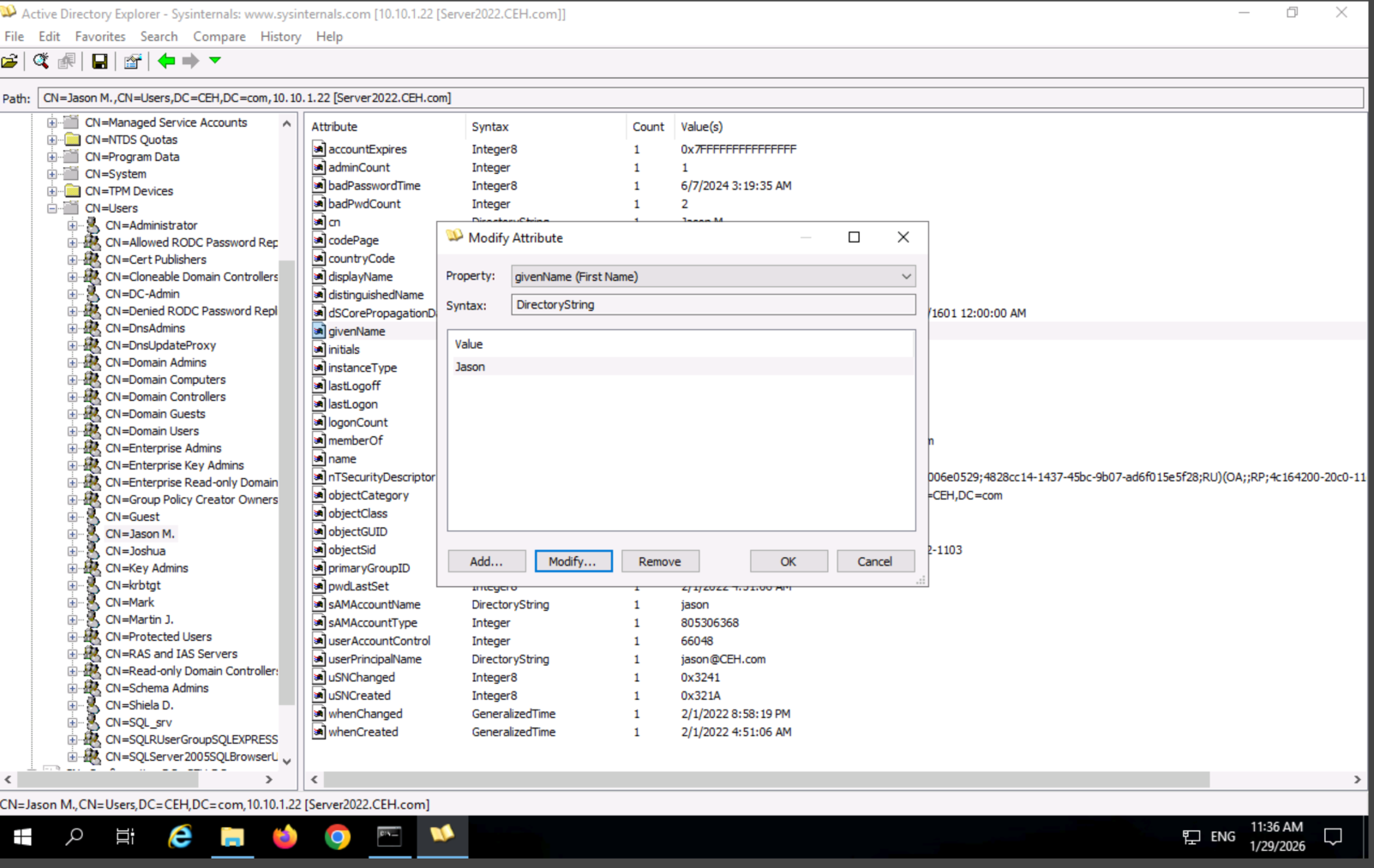The height and width of the screenshot is (868, 1374).
Task: Select the Jason value in the list
Action: coord(470,367)
